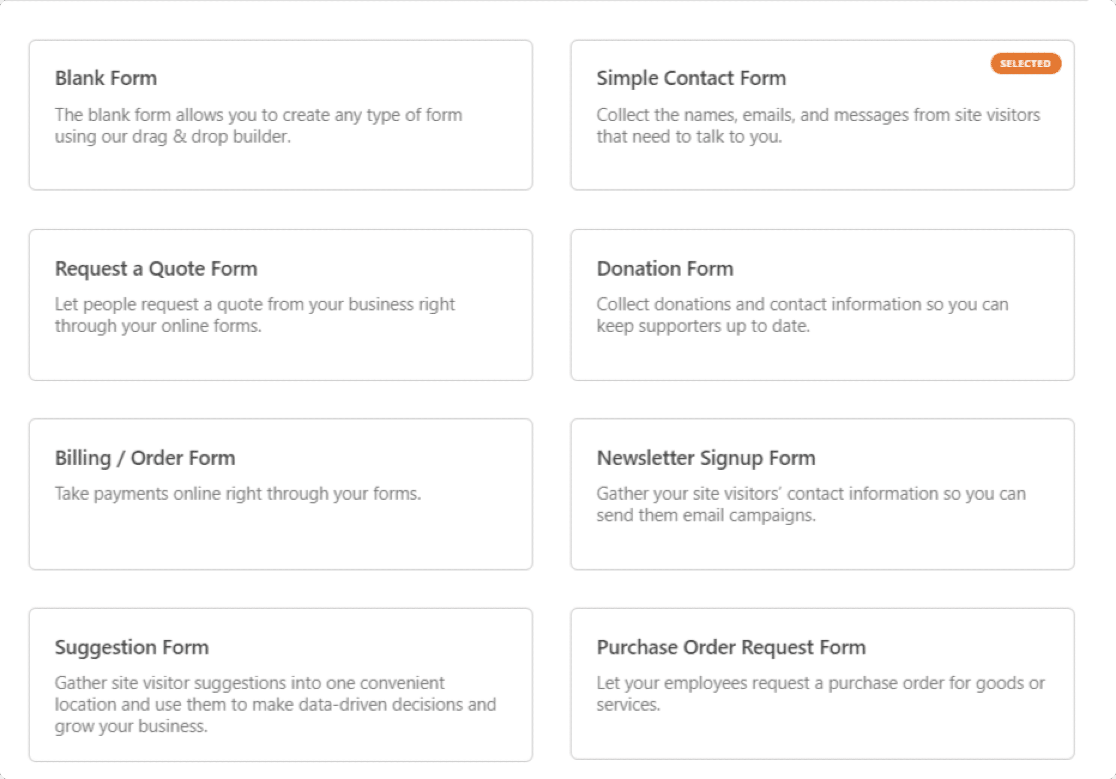Click the 'Suggestion Form' heading text
The width and height of the screenshot is (1116, 779).
coord(132,647)
